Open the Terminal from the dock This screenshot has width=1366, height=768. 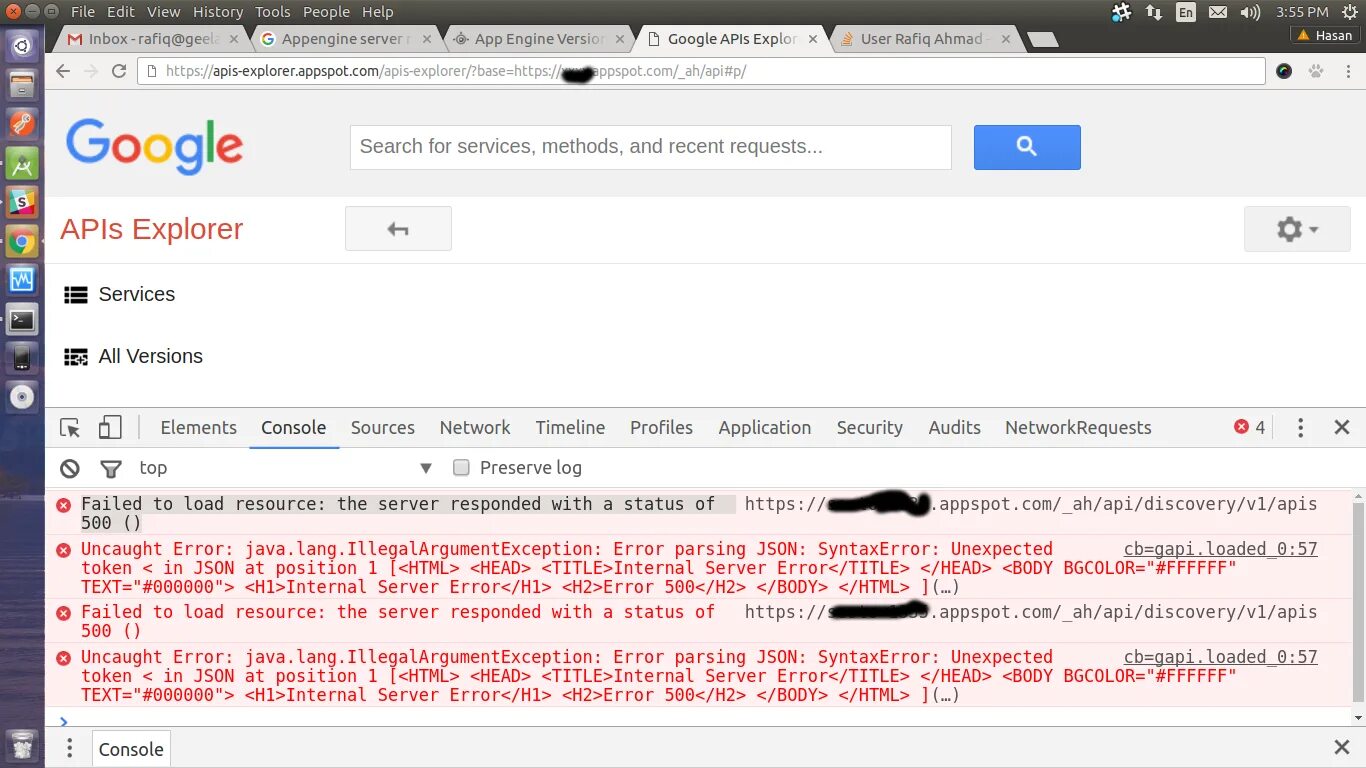pyautogui.click(x=22, y=320)
